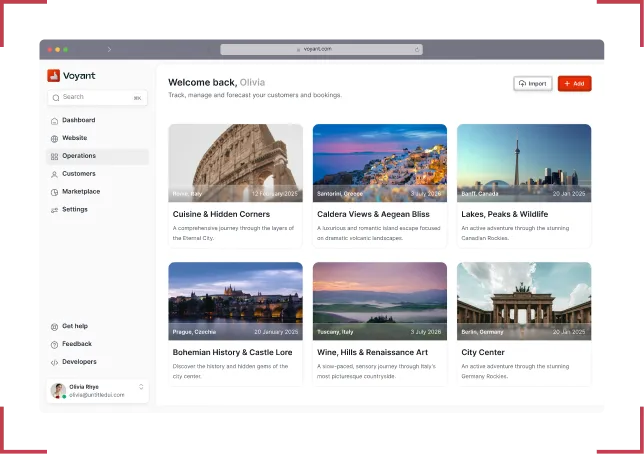Click the Bohemian History & Castle Lore title

click(x=232, y=352)
